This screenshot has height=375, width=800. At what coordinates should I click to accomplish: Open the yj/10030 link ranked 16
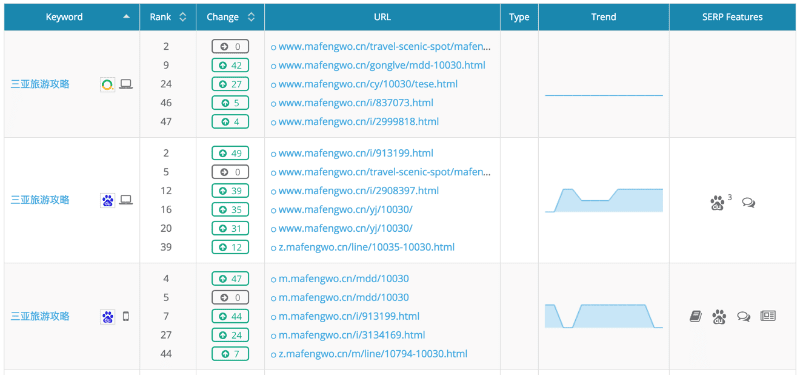(x=345, y=210)
